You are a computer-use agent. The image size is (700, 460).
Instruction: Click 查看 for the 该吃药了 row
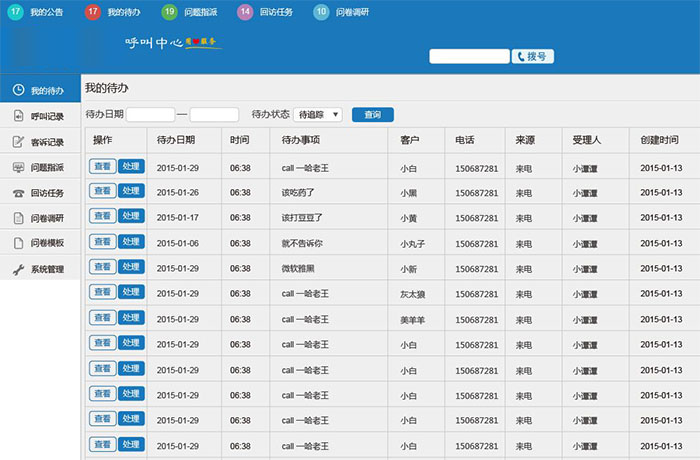point(103,191)
